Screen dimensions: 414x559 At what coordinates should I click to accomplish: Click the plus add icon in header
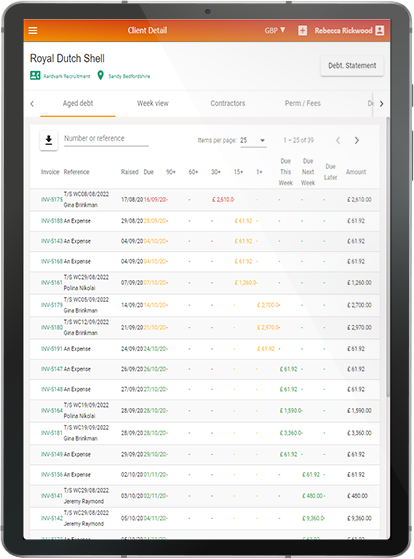pos(302,31)
